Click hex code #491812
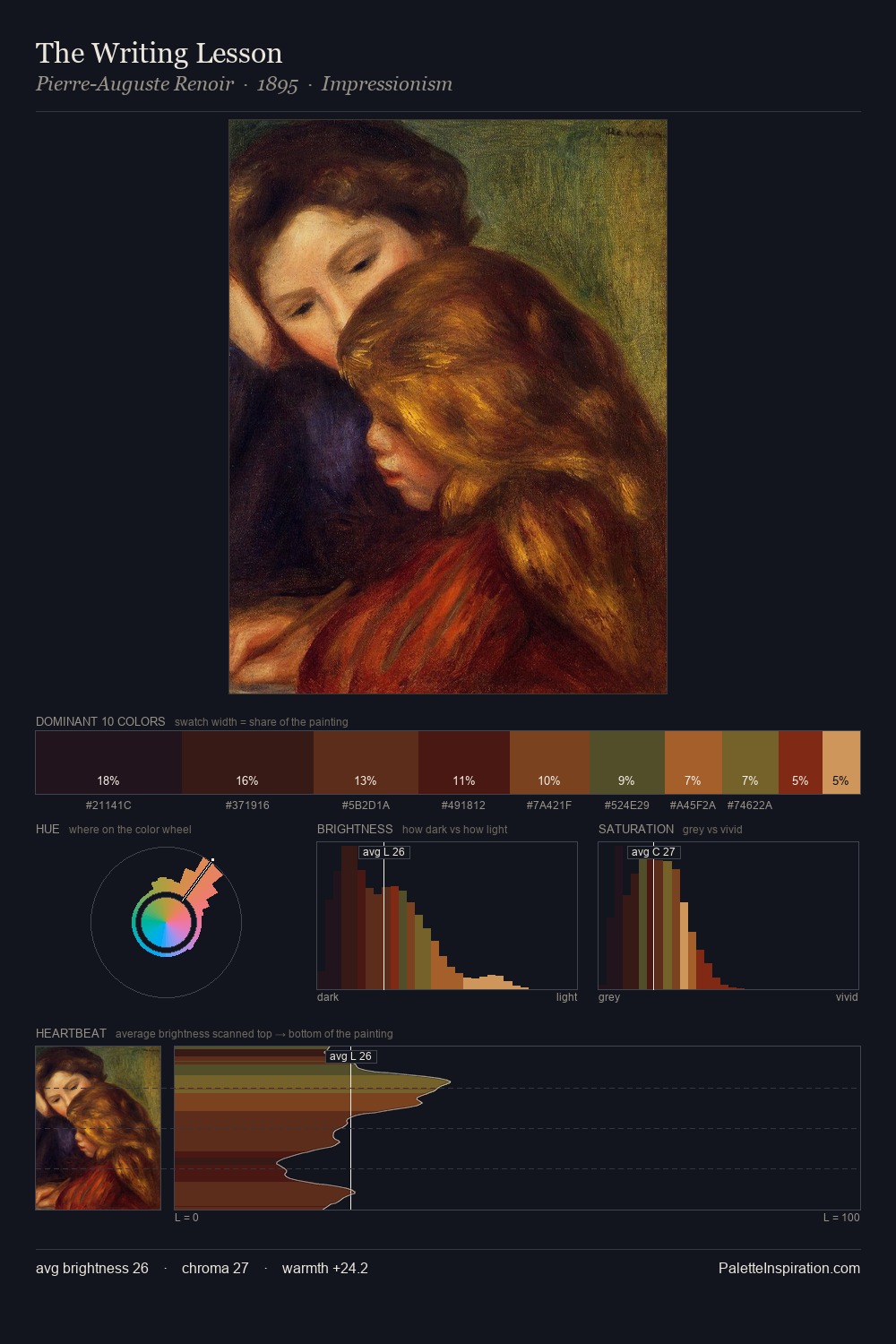This screenshot has width=896, height=1344. point(464,806)
